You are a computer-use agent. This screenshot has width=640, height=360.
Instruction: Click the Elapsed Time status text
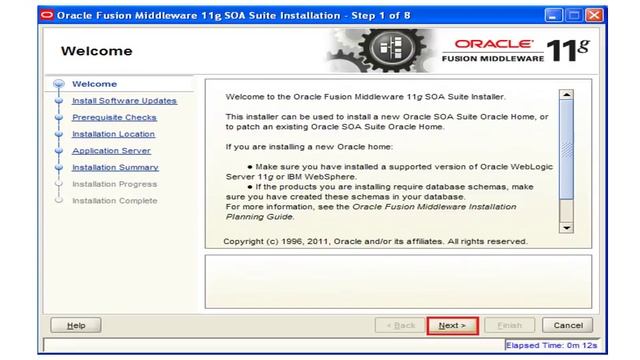[x=551, y=346]
